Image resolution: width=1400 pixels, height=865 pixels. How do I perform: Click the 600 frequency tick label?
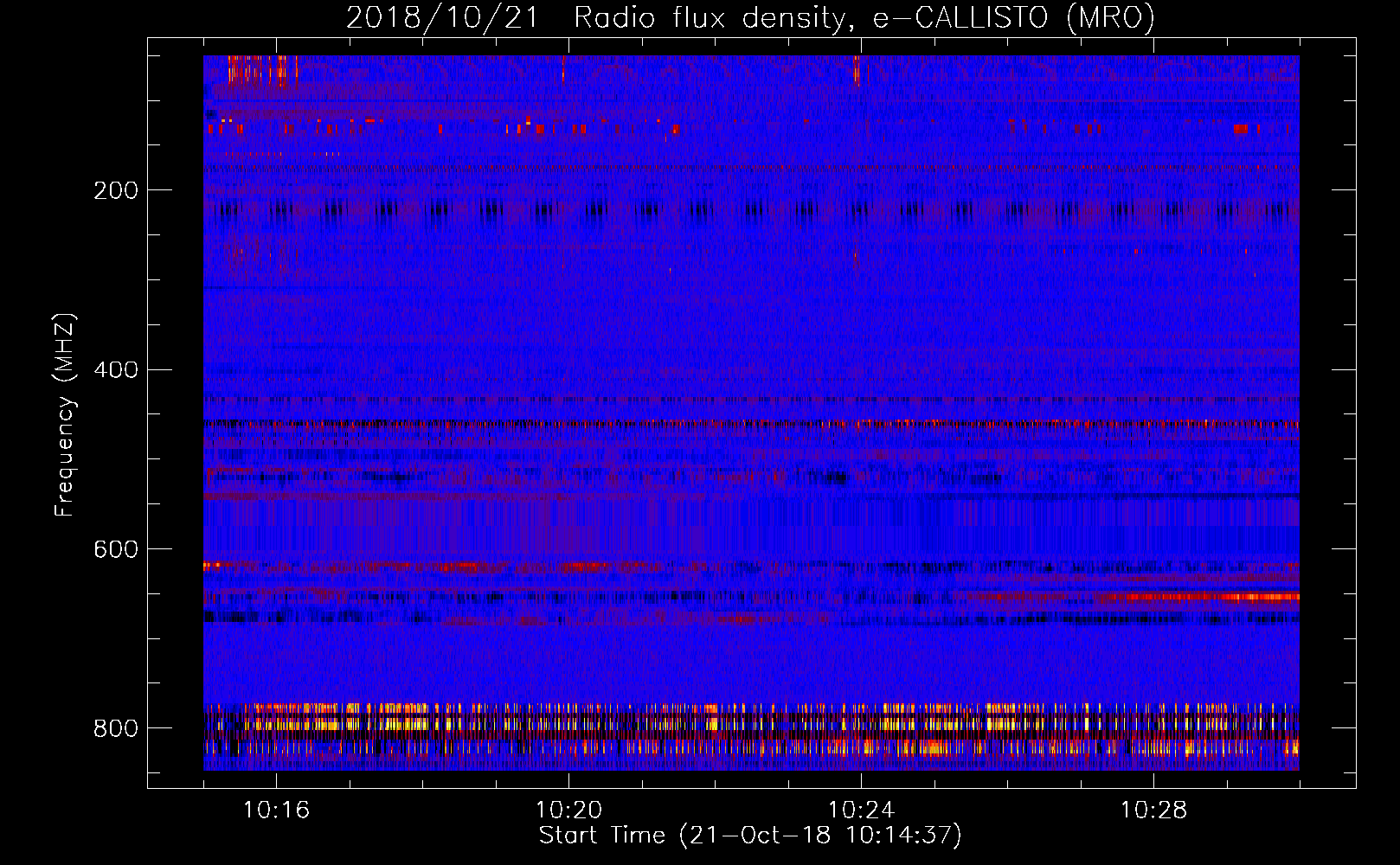pyautogui.click(x=116, y=550)
